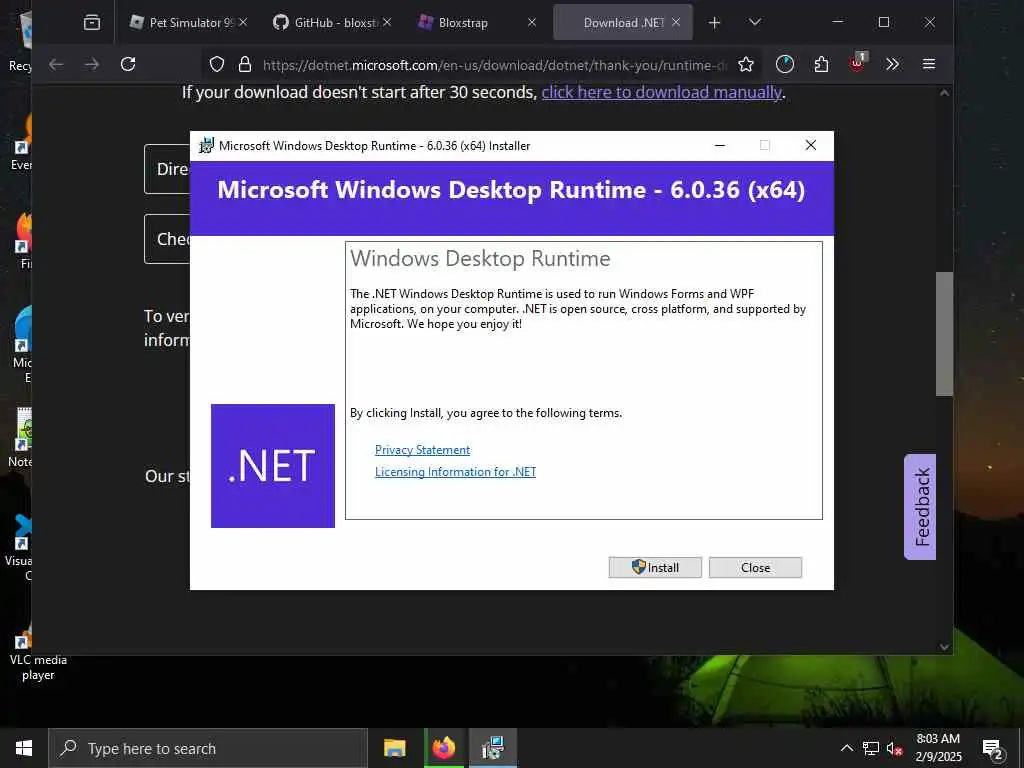Click the site padlock security icon
Viewport: 1024px width, 768px height.
click(x=245, y=64)
